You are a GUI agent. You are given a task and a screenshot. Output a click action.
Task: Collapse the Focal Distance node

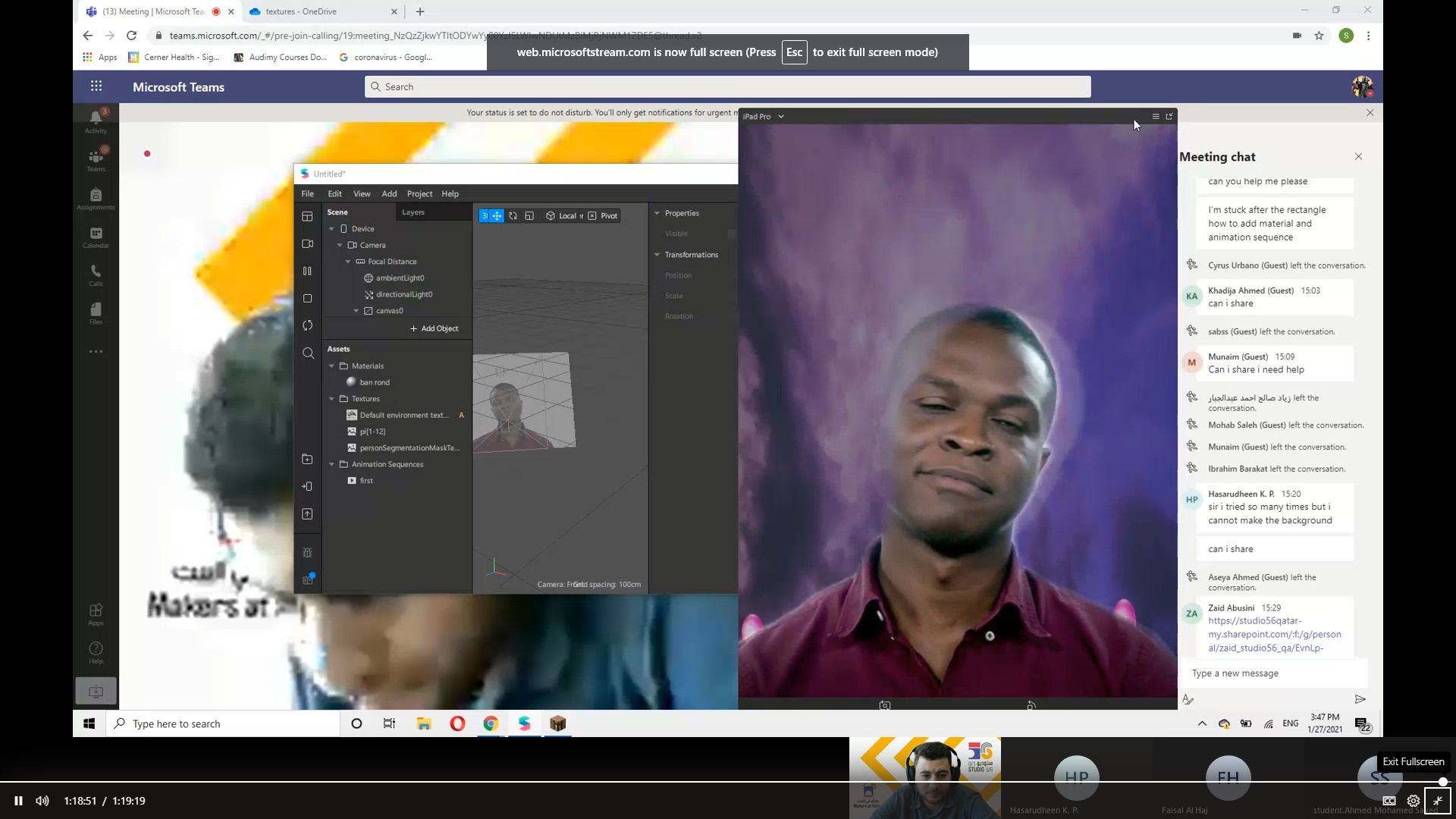coord(348,262)
